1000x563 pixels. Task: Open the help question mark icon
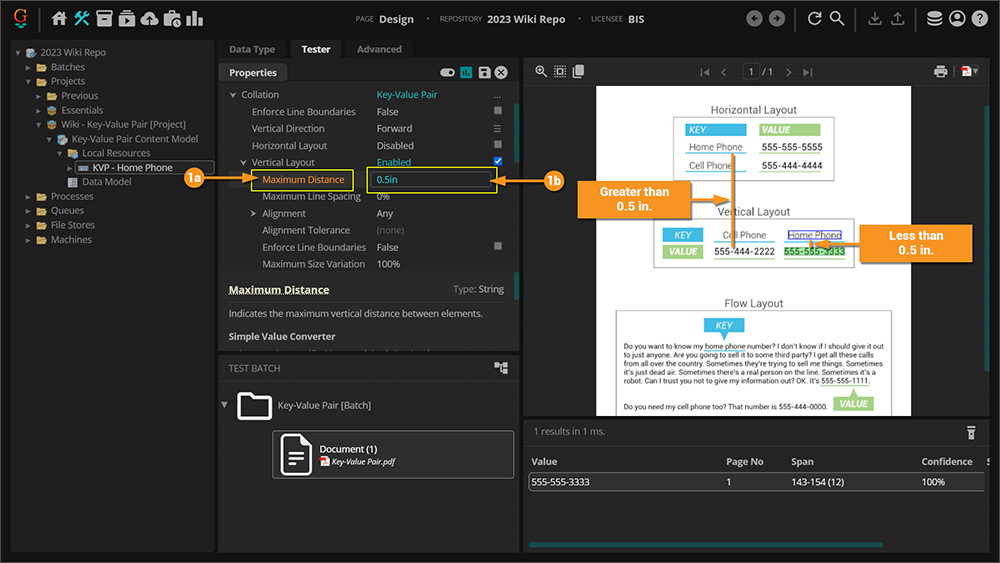coord(979,19)
